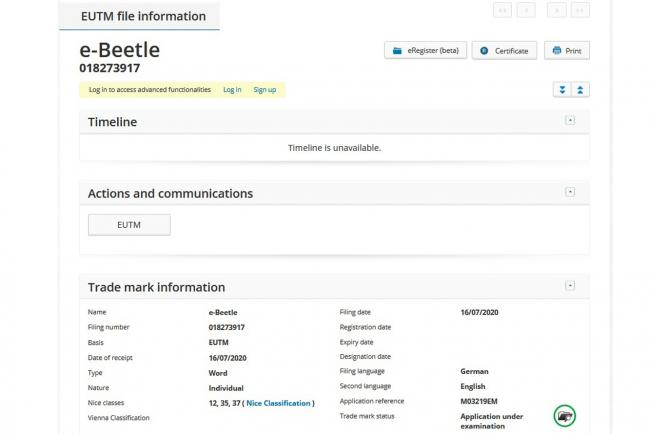Open the Nice Classification link

click(x=278, y=403)
